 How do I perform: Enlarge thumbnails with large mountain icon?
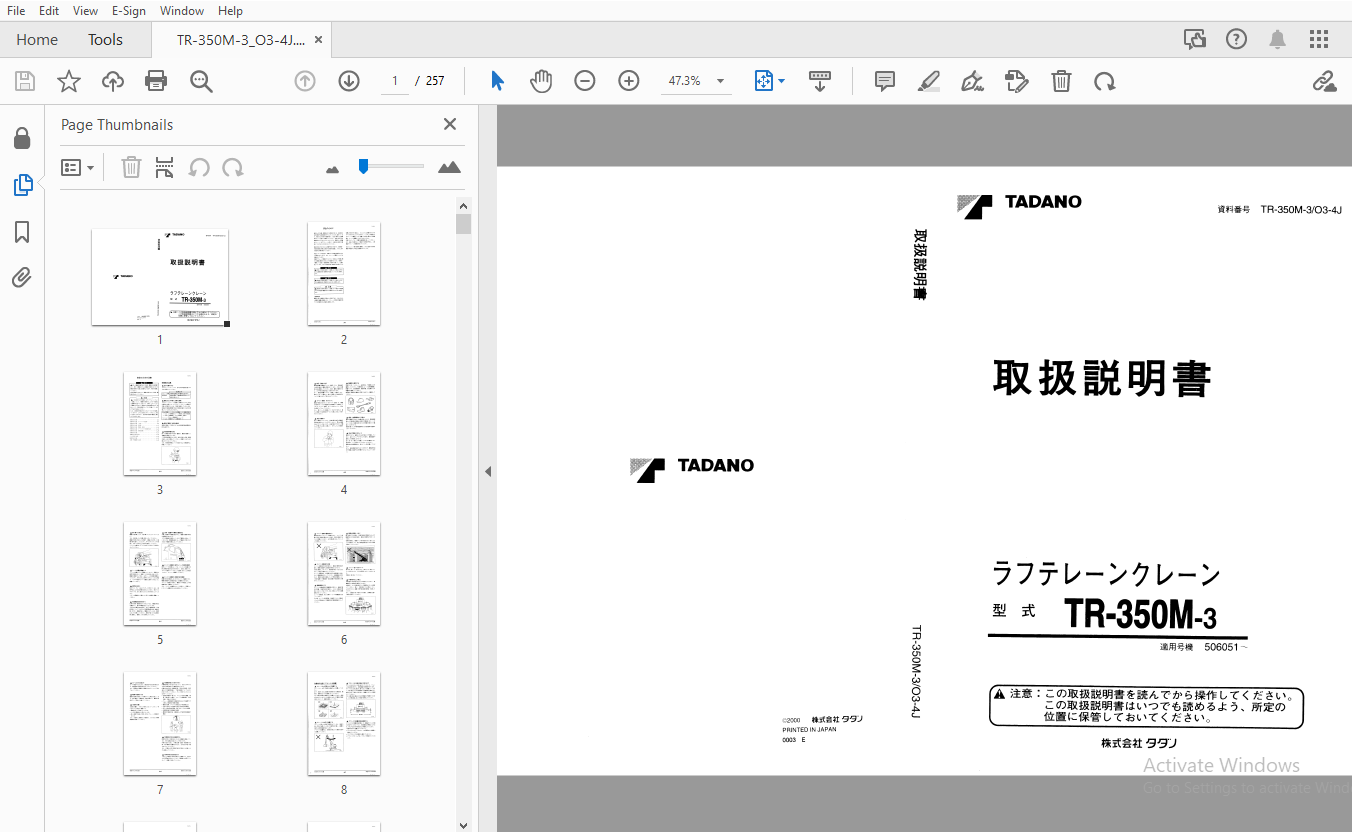450,167
